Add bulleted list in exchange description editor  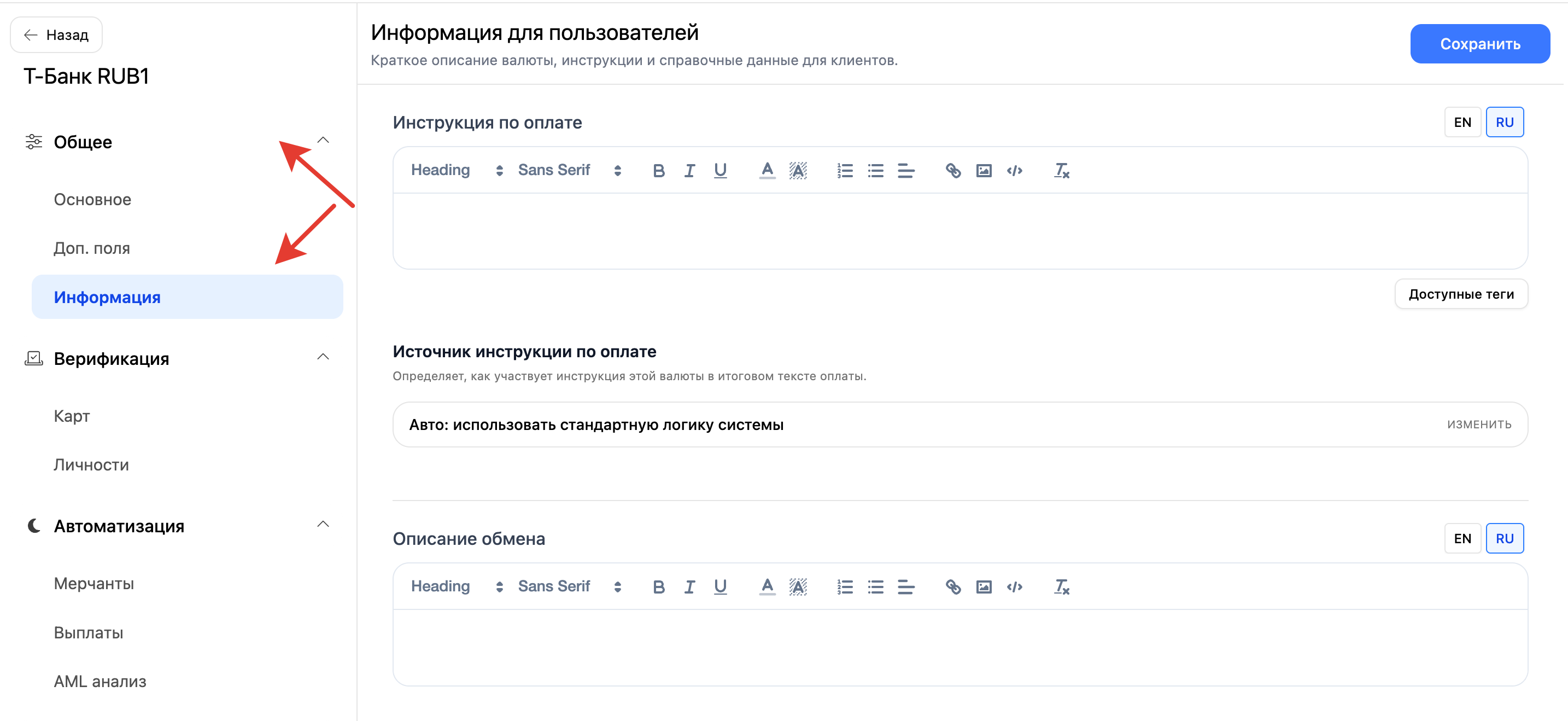pyautogui.click(x=875, y=586)
